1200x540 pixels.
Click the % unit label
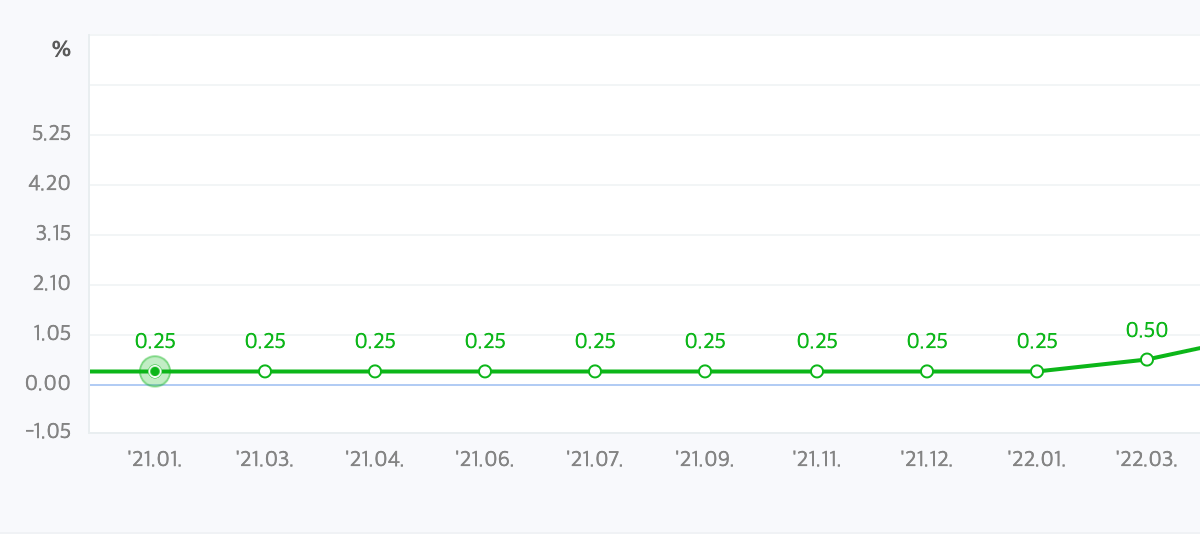[62, 49]
